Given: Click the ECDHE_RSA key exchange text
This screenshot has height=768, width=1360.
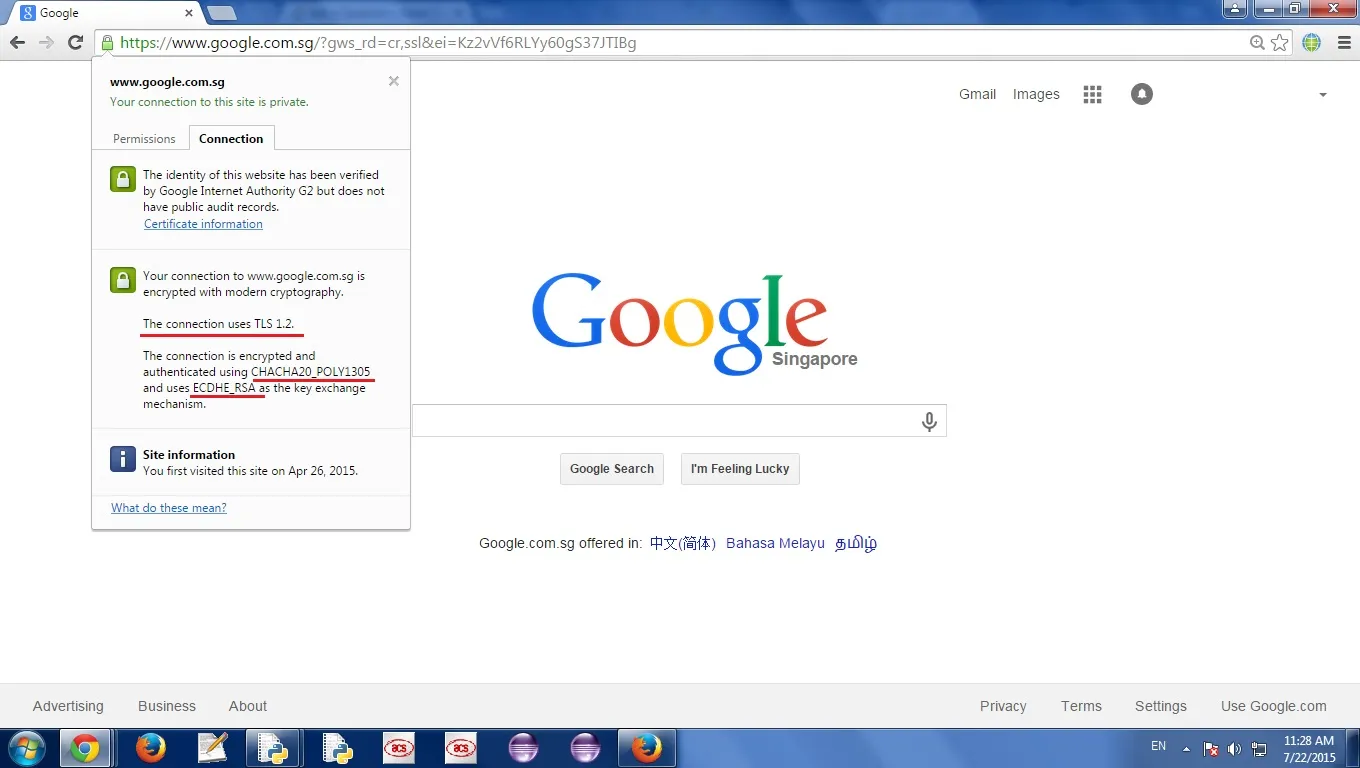Looking at the screenshot, I should point(224,388).
